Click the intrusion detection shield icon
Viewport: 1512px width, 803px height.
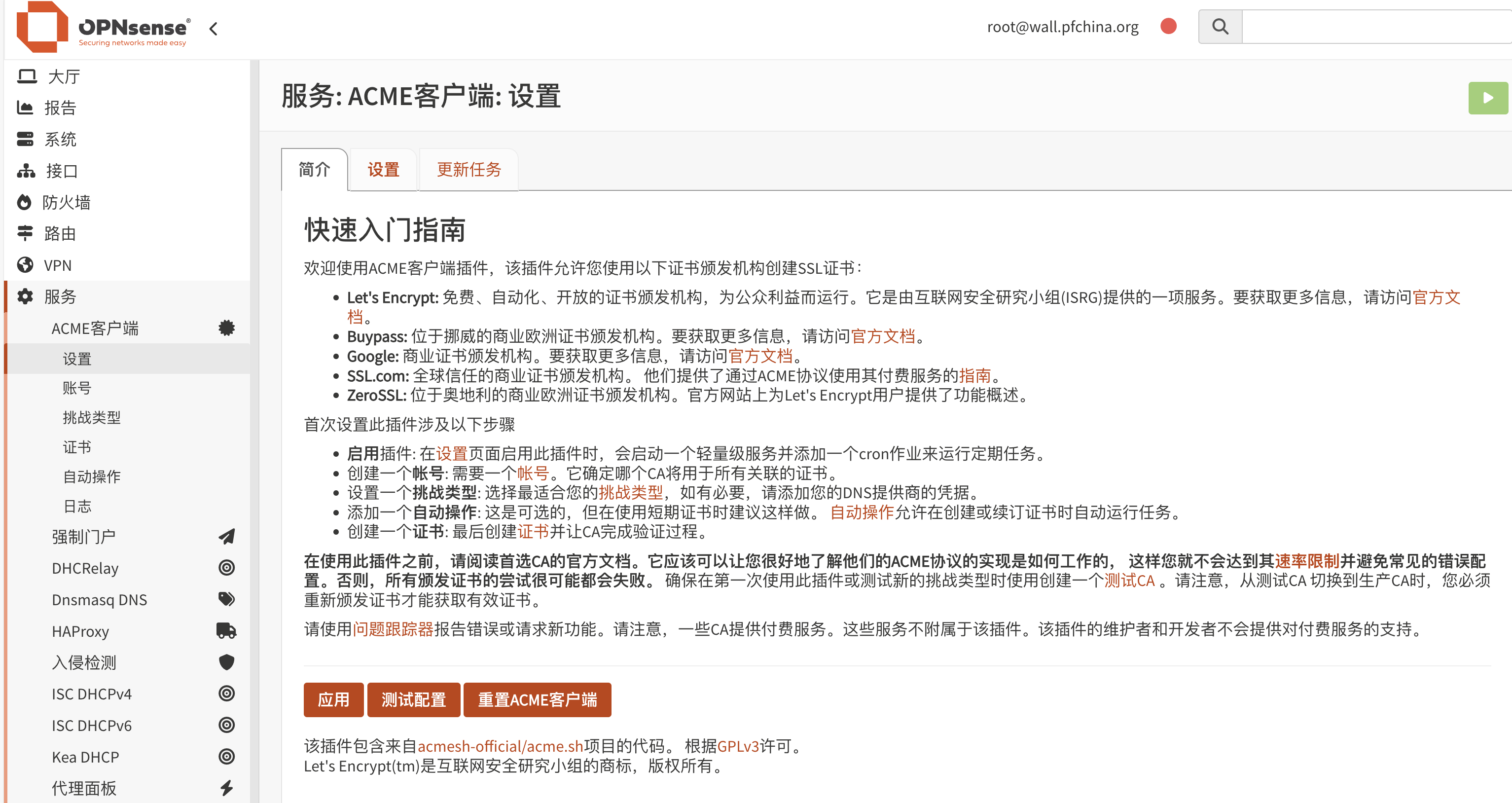(226, 662)
